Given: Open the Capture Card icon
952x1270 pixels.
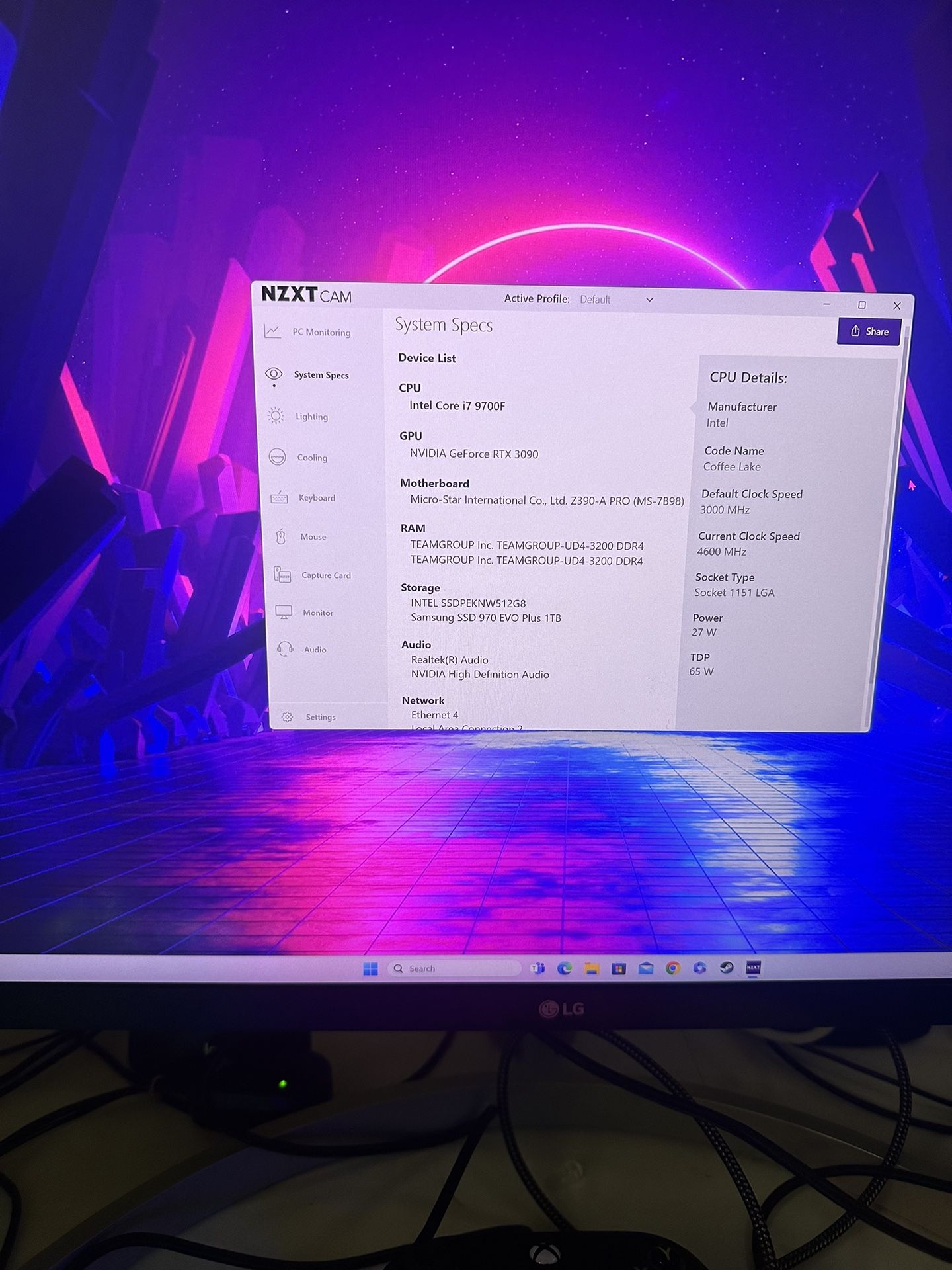Looking at the screenshot, I should [x=282, y=575].
